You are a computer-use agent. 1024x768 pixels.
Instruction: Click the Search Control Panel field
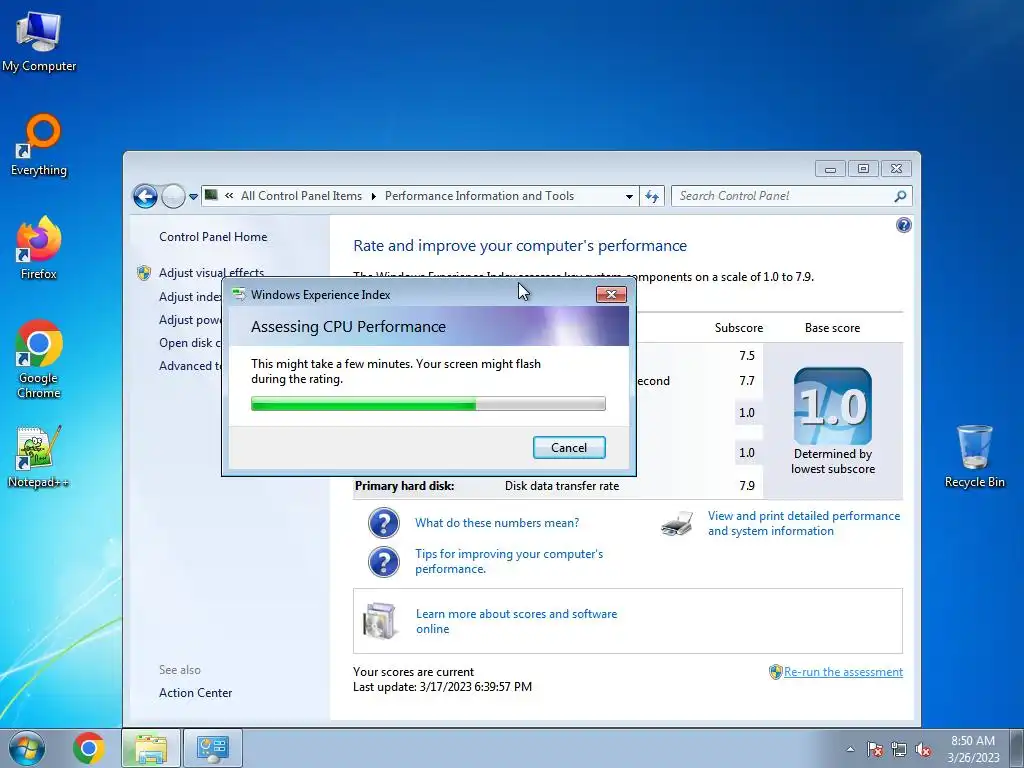pos(792,196)
